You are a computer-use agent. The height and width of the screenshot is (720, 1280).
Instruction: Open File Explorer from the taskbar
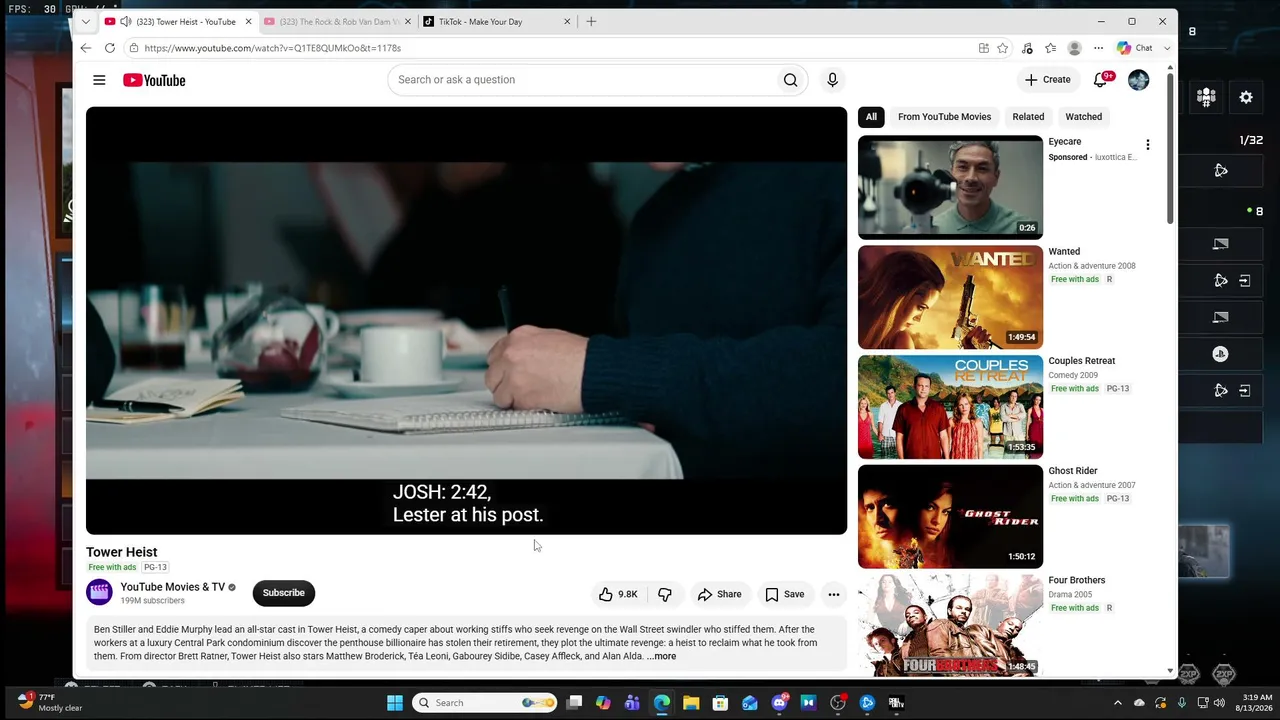[x=691, y=703]
